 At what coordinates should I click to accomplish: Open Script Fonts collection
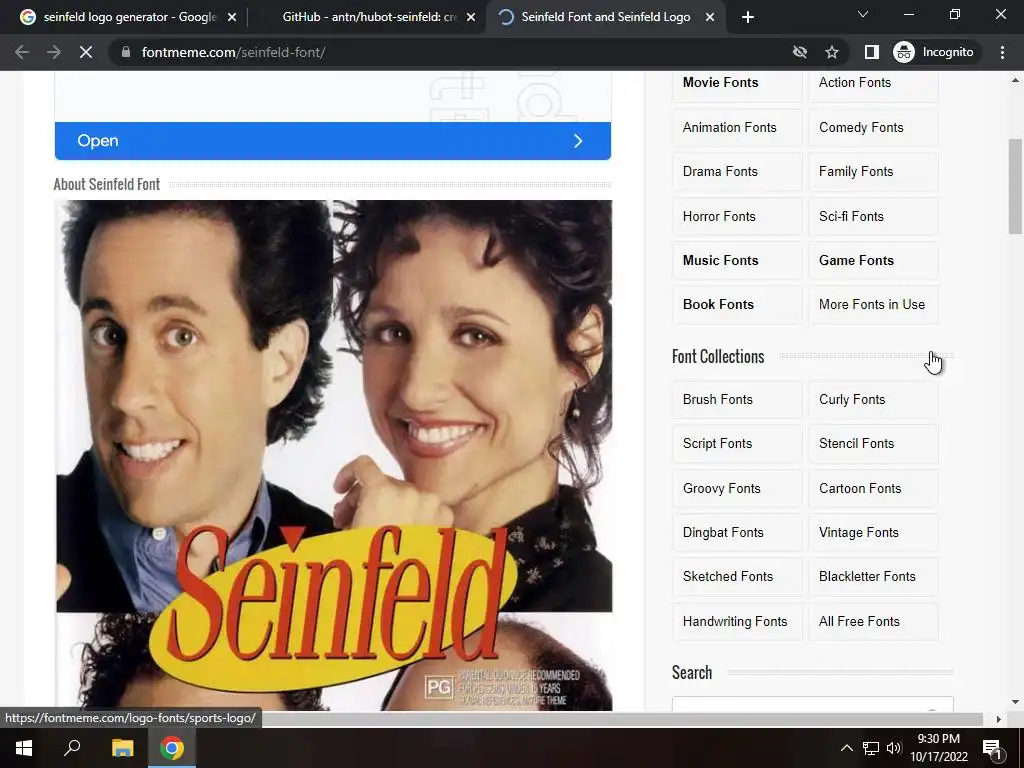pyautogui.click(x=737, y=443)
